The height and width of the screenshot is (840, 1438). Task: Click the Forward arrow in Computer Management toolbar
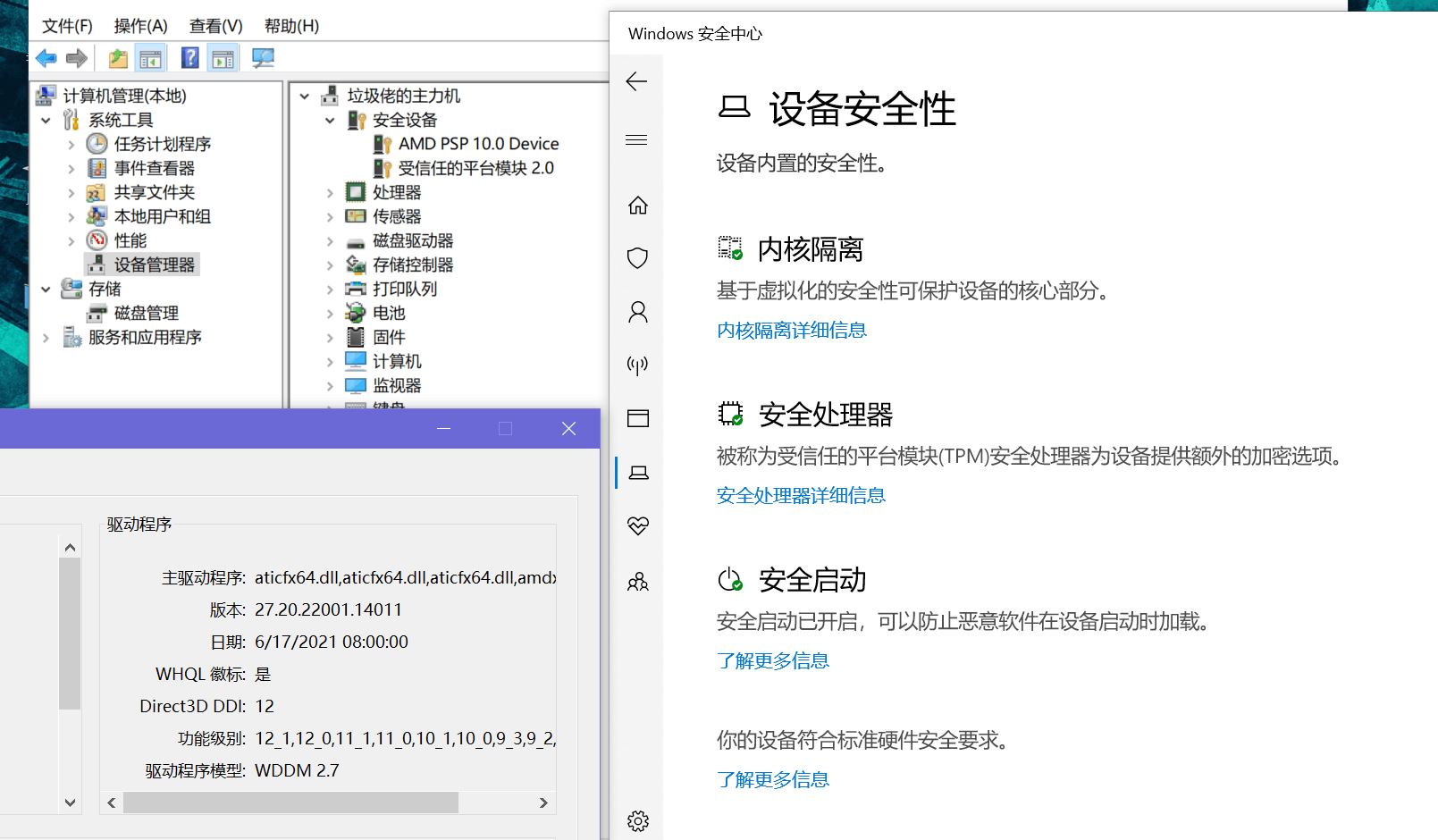77,59
